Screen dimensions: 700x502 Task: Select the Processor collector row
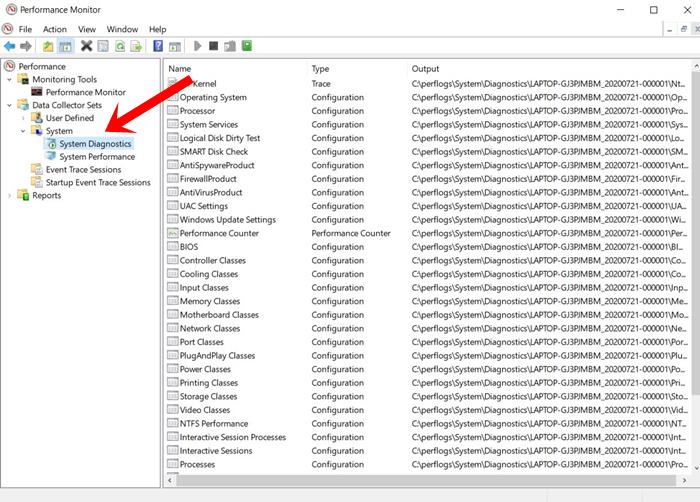pos(427,111)
